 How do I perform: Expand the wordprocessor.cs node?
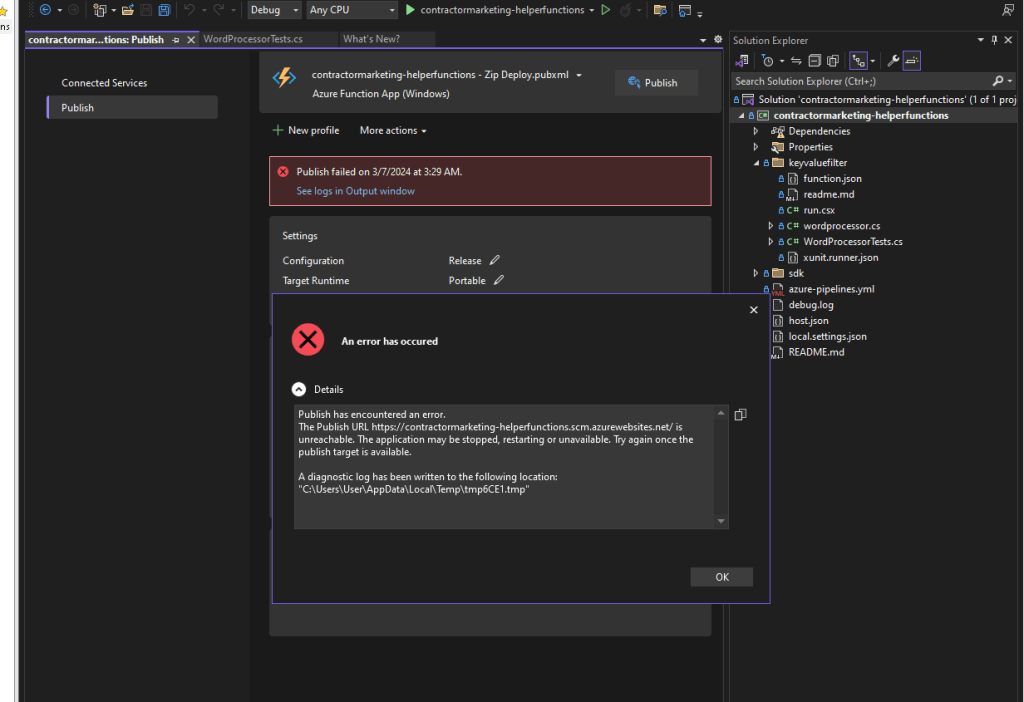[x=771, y=226]
